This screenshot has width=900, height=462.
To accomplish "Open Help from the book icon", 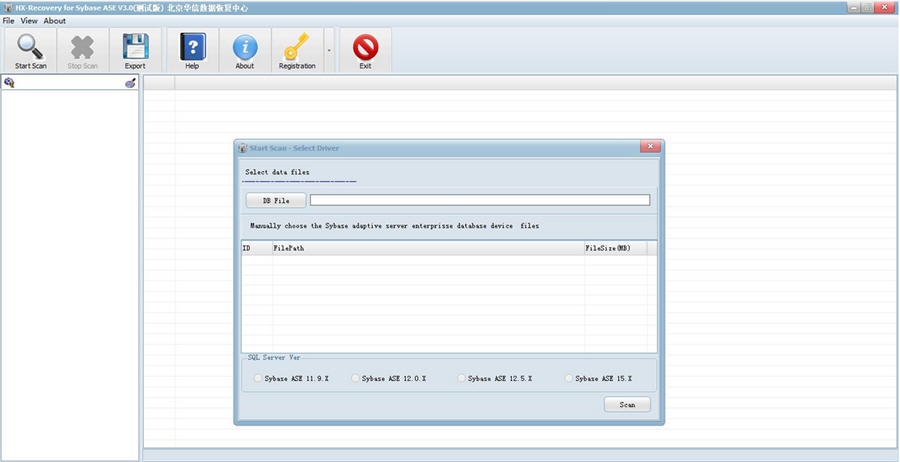I will point(192,46).
